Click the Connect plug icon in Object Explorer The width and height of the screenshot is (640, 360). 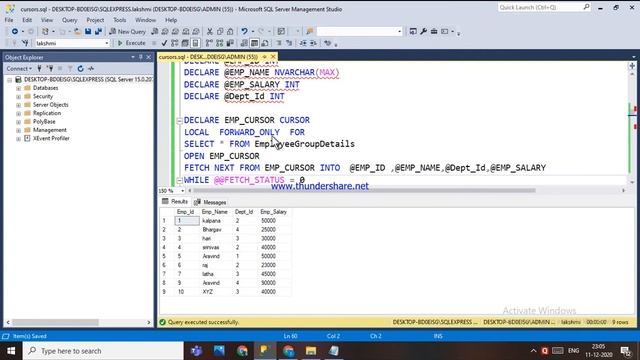coord(39,69)
